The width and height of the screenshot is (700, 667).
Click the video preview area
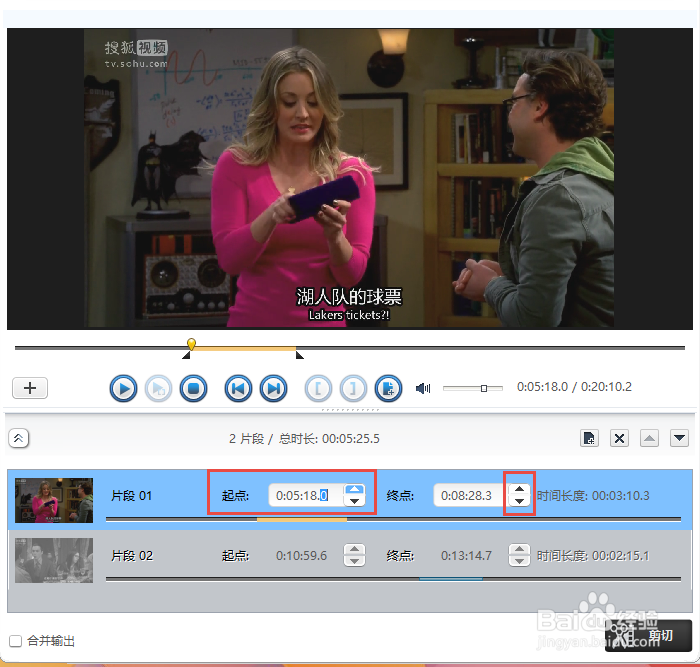(x=350, y=179)
